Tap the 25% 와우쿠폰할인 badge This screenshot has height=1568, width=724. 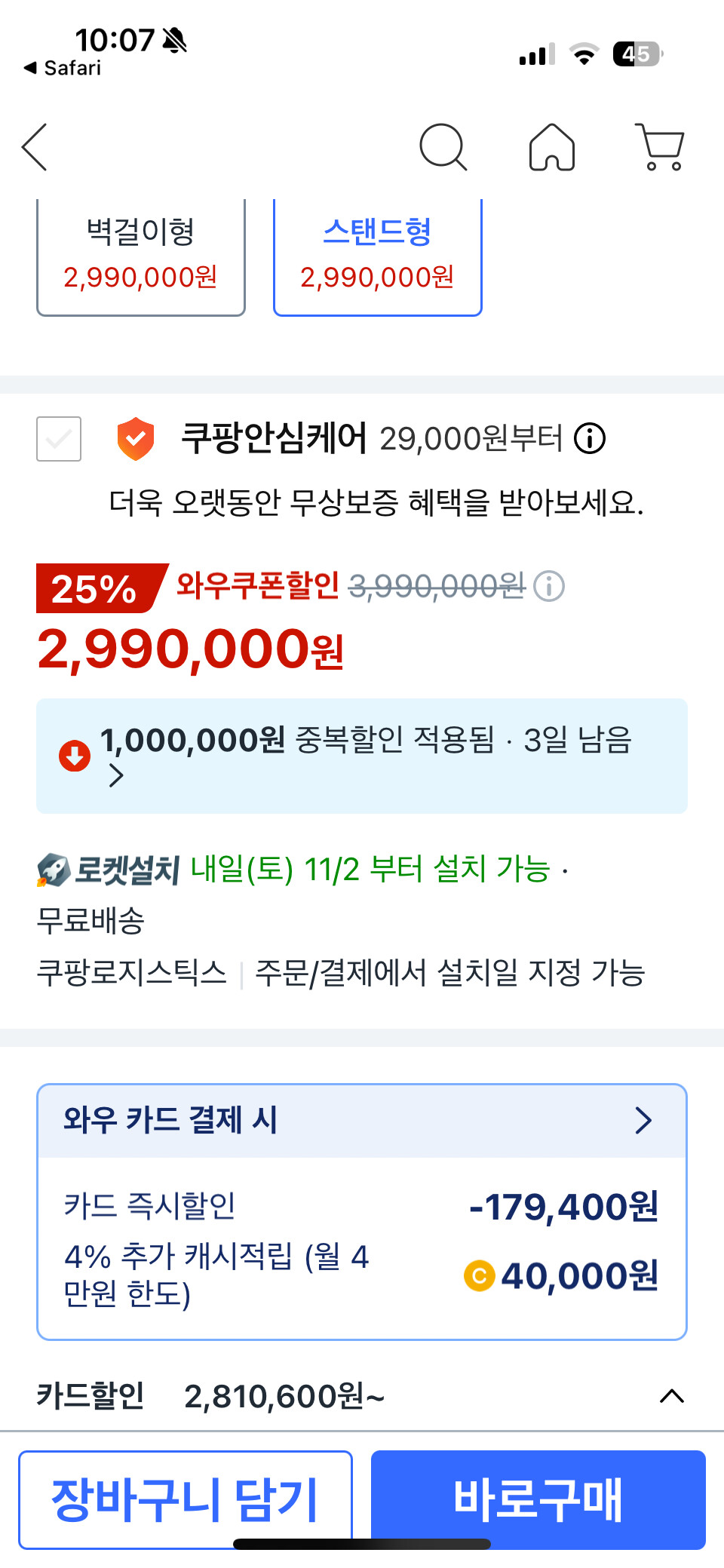tap(100, 588)
